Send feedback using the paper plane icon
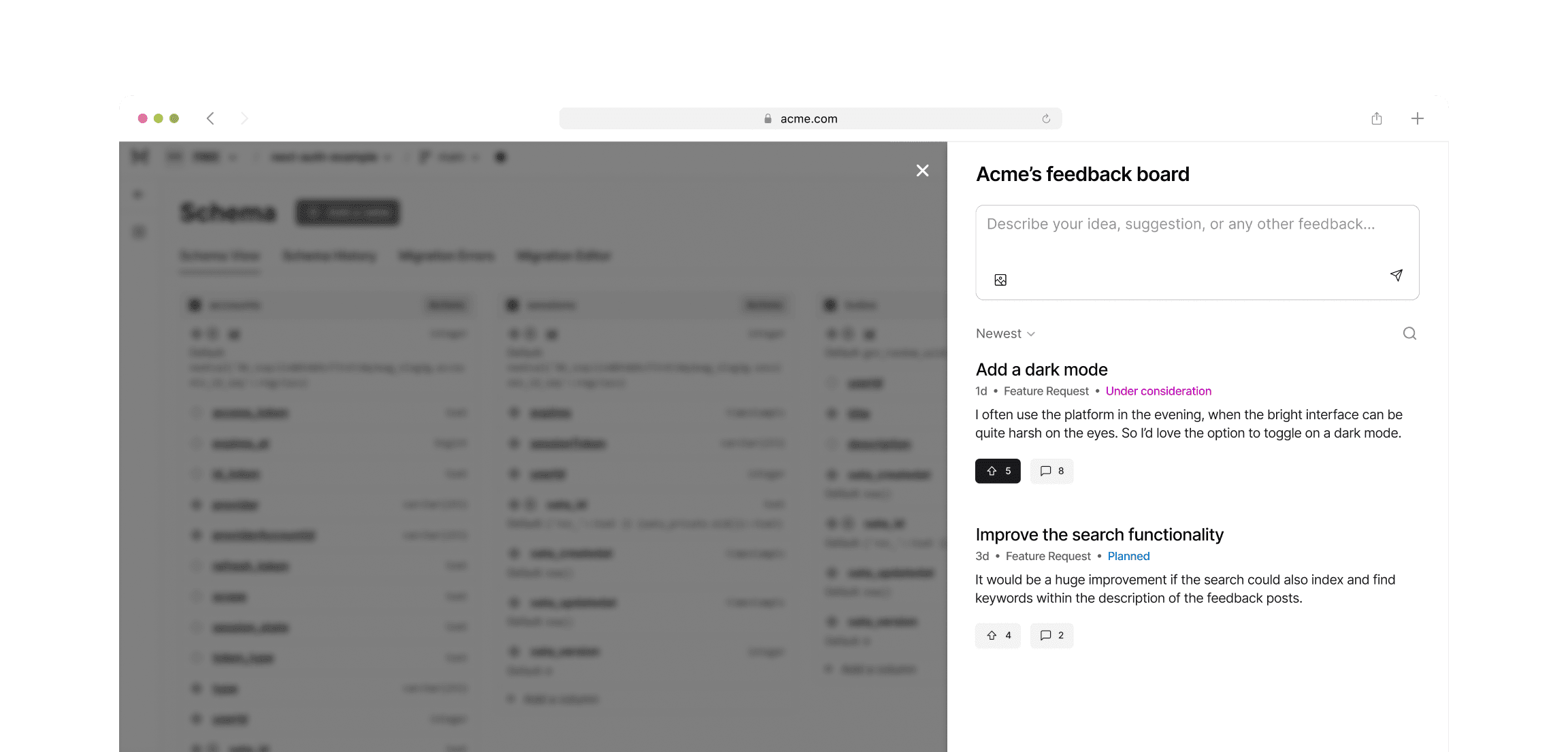Image resolution: width=1568 pixels, height=752 pixels. click(x=1396, y=276)
